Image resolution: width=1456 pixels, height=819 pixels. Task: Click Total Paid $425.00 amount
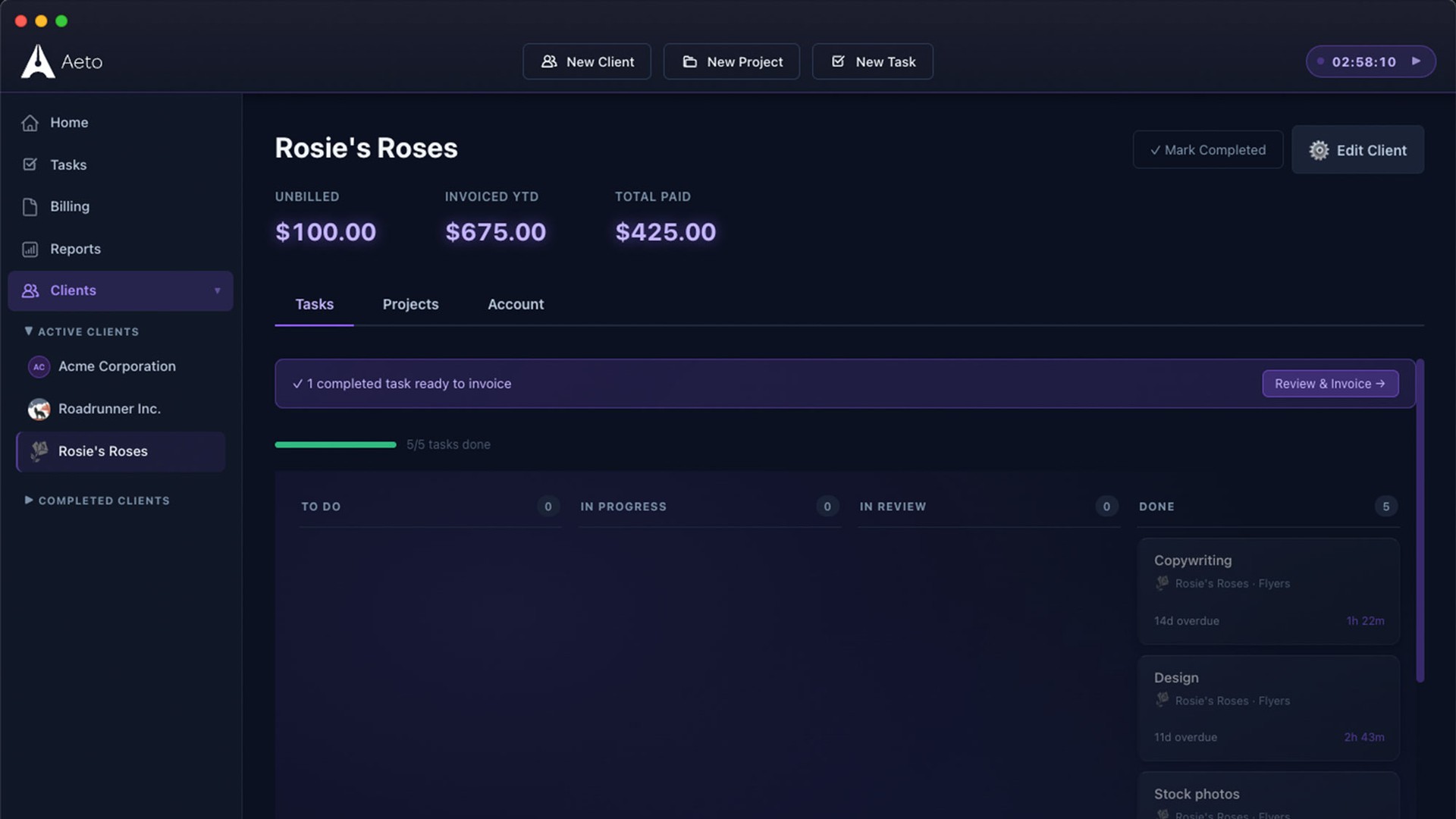(x=665, y=232)
